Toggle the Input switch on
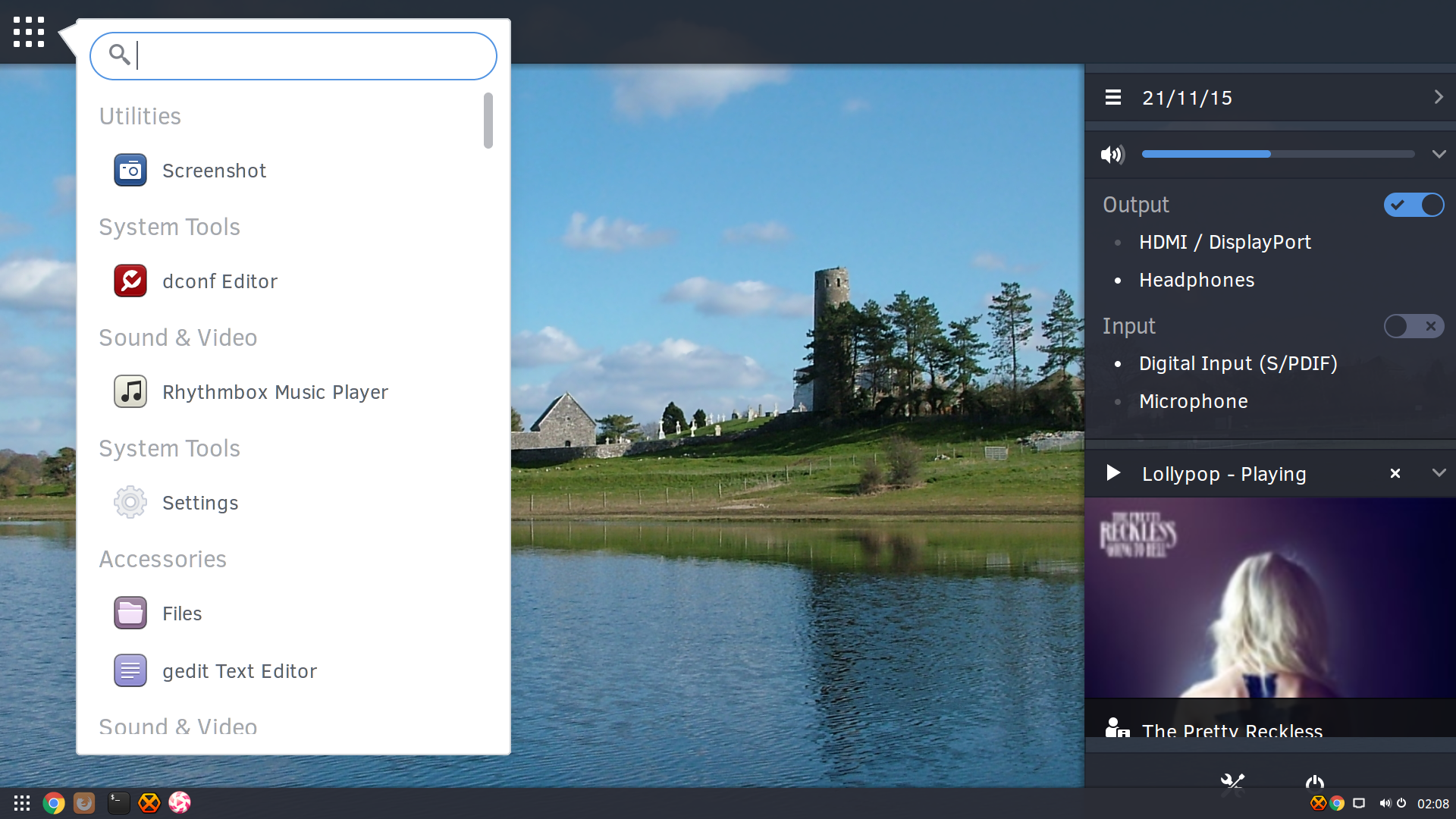Viewport: 1456px width, 819px height. (1414, 326)
